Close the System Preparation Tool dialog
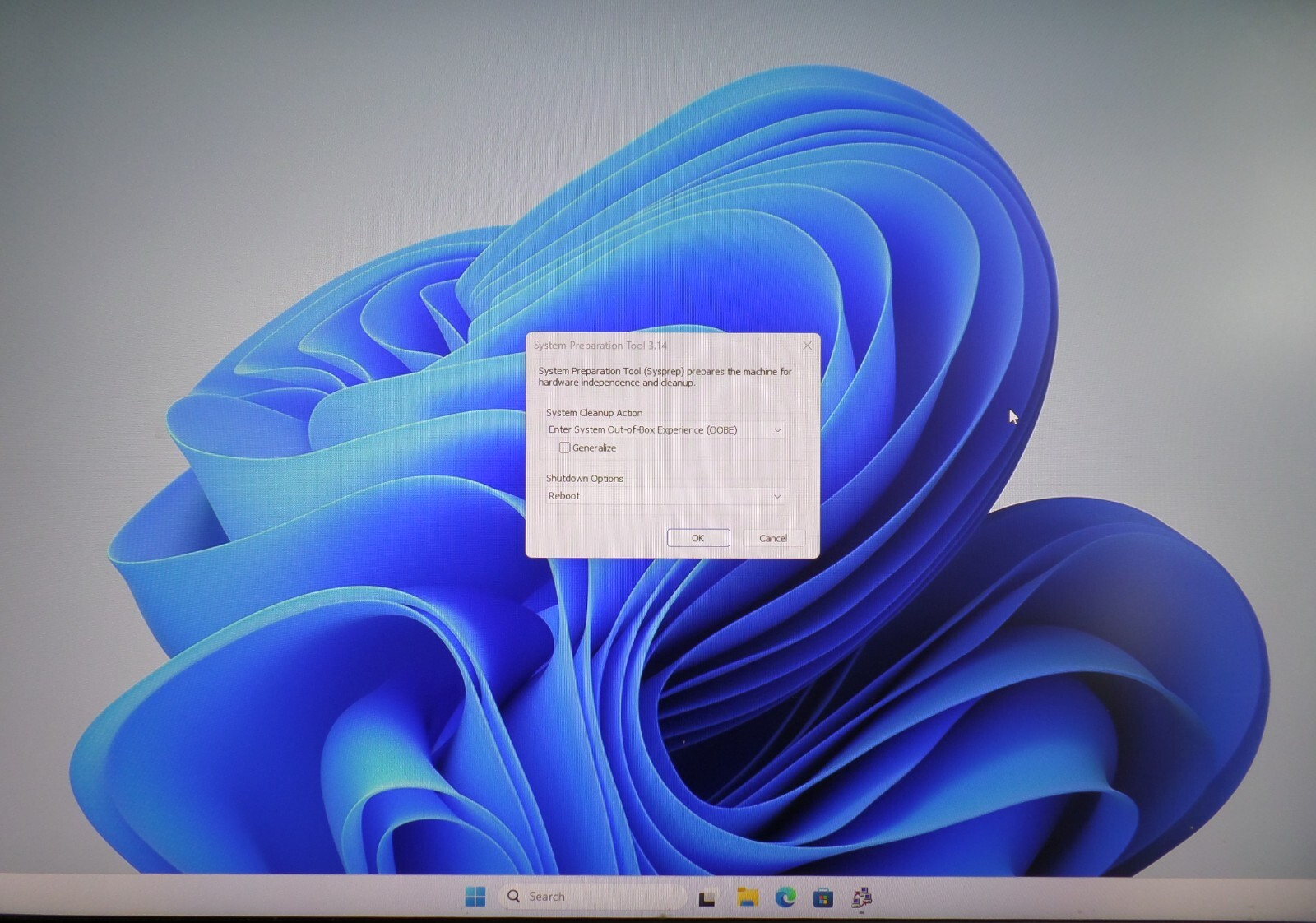1316x923 pixels. 807,346
